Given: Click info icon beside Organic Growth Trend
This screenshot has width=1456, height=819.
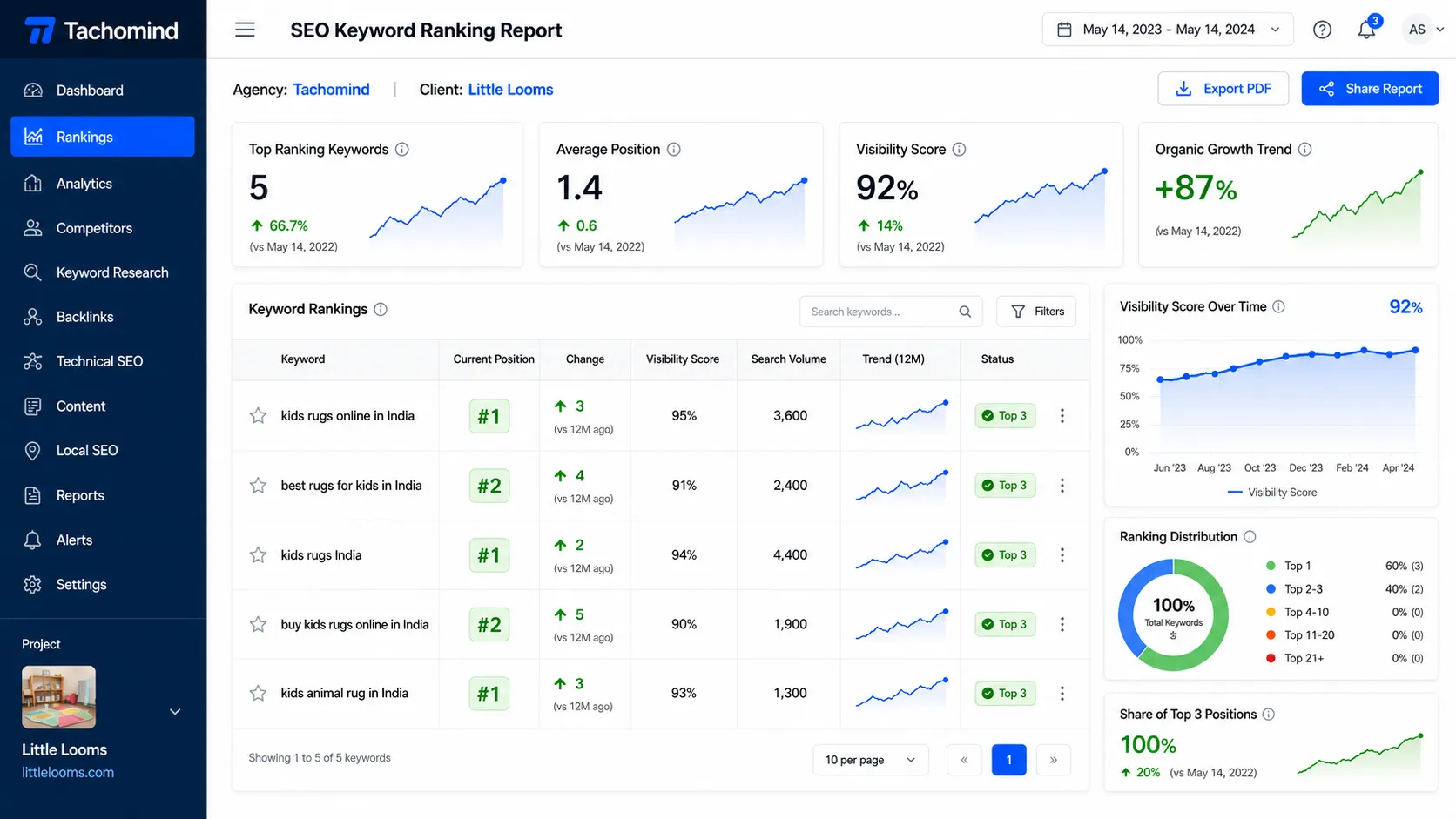Looking at the screenshot, I should click(x=1304, y=149).
